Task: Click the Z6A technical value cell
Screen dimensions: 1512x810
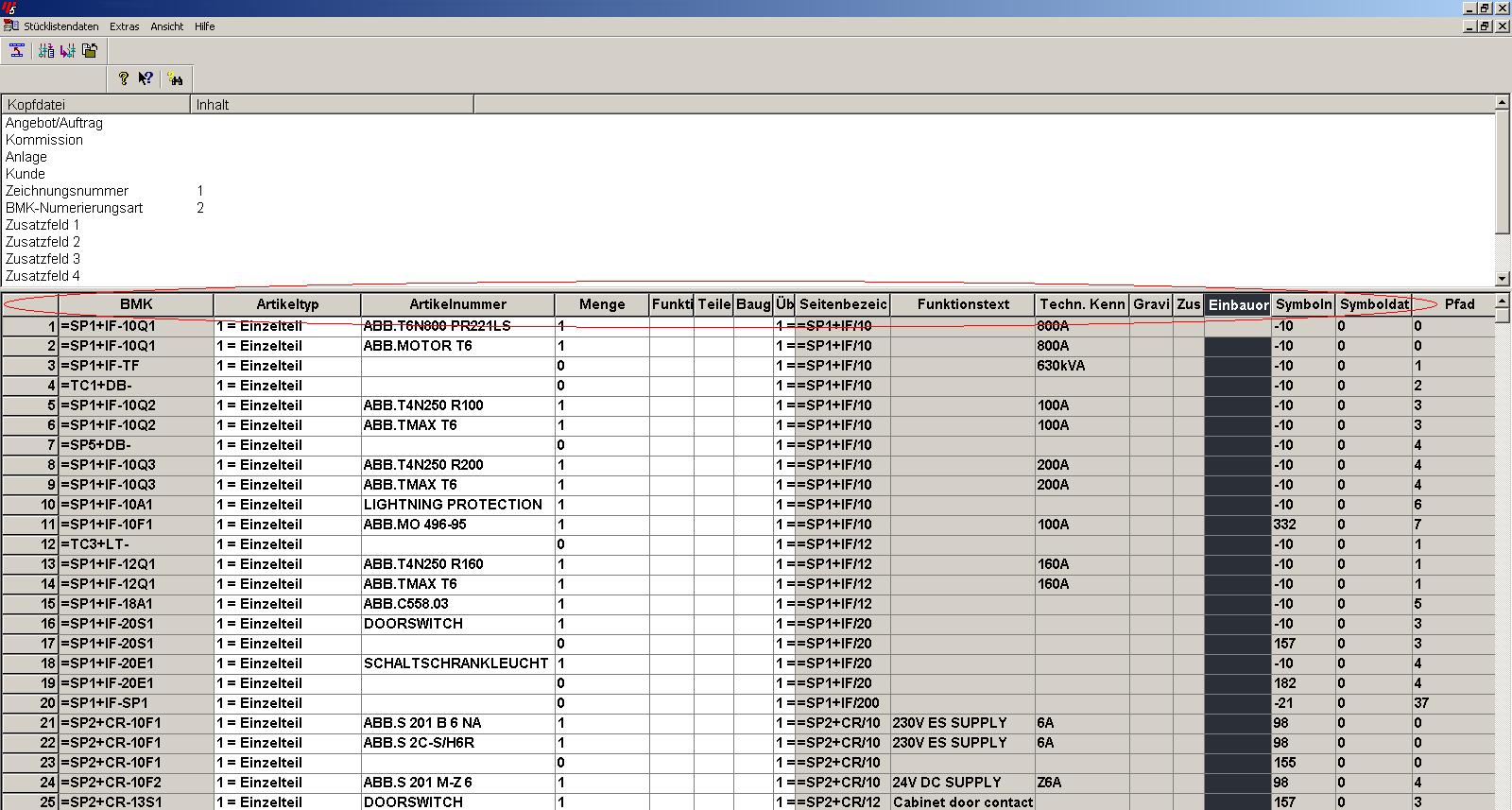Action: 1082,783
